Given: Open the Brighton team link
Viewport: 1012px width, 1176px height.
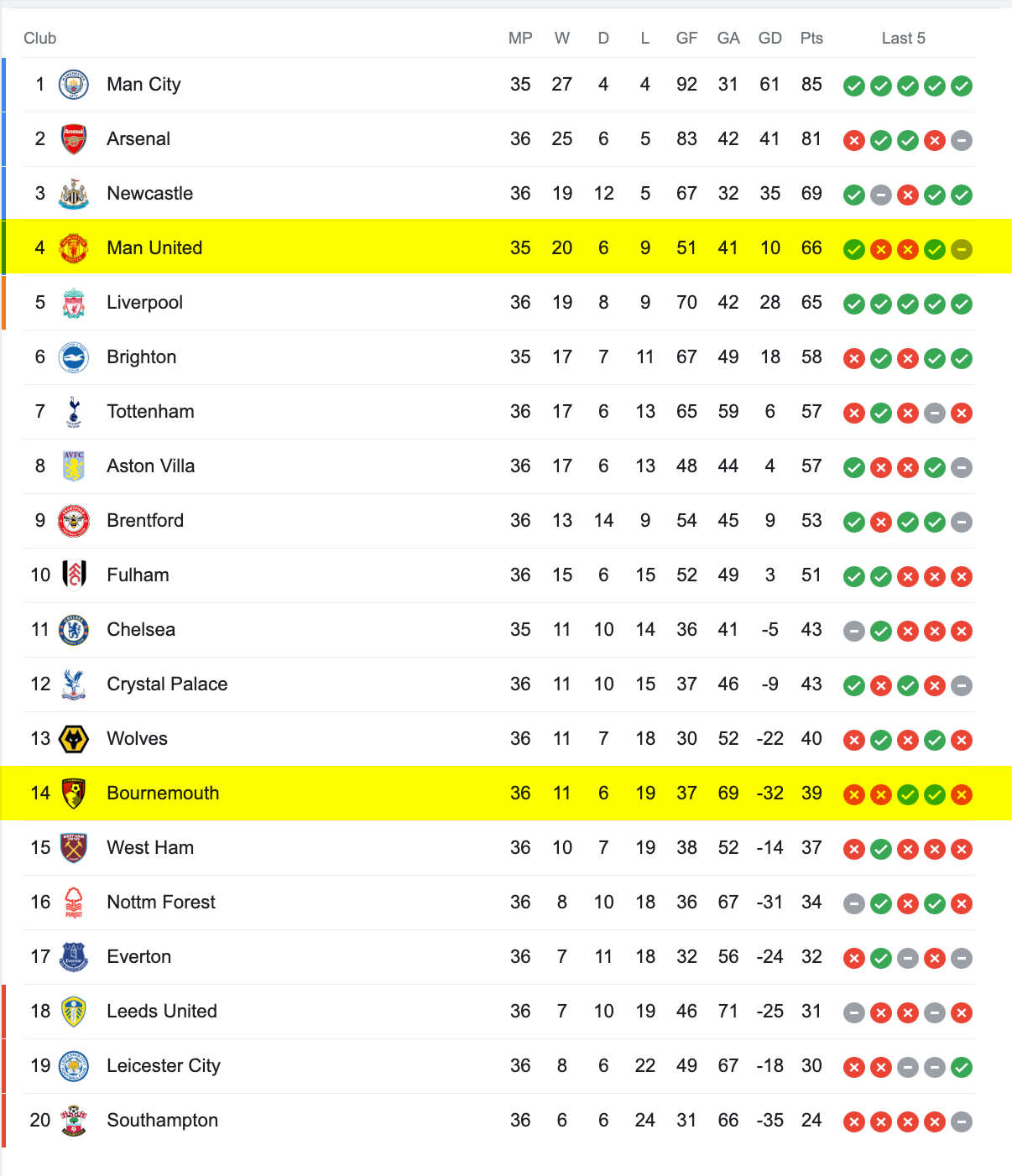Looking at the screenshot, I should 142,357.
